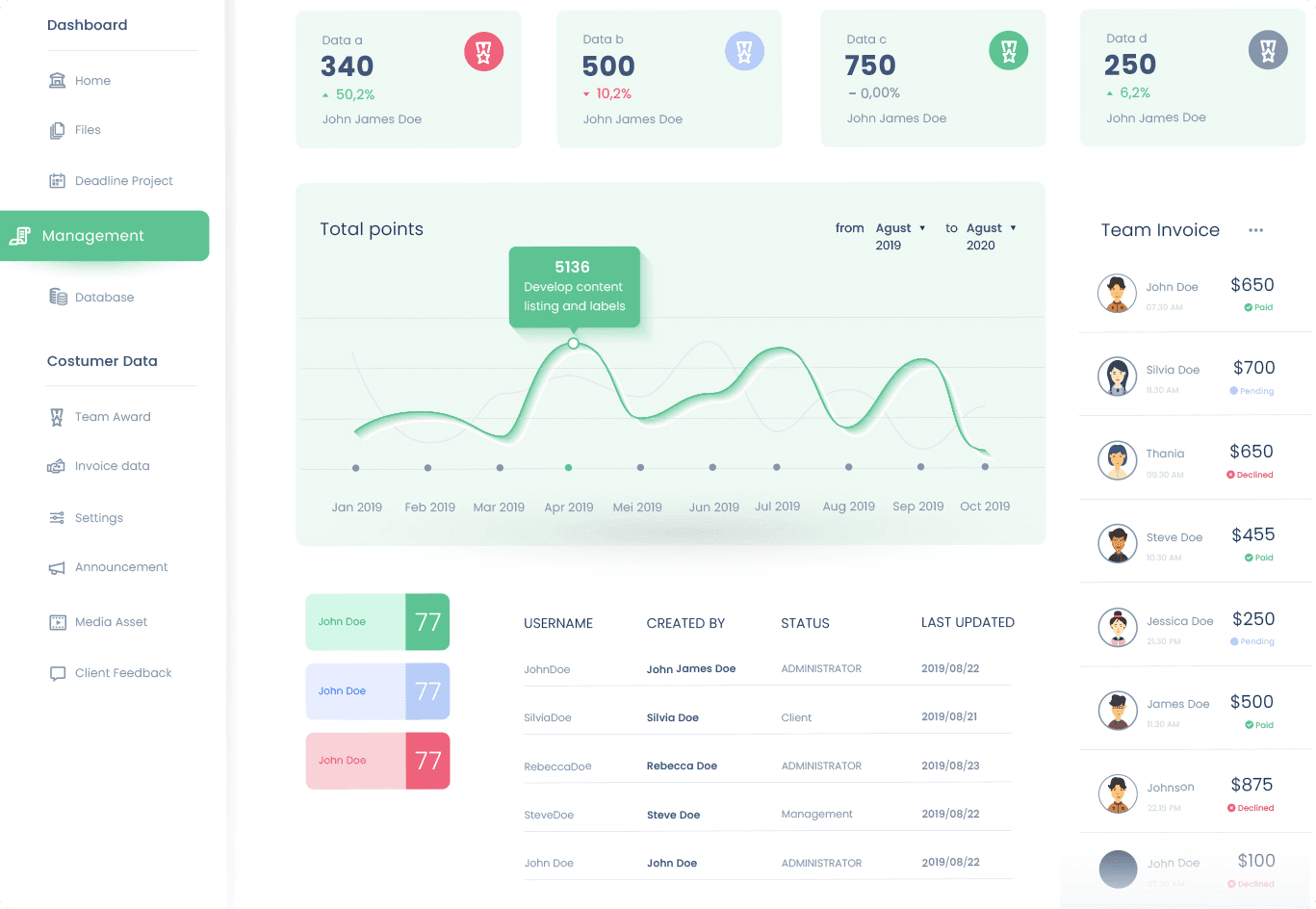Screen dimensions: 1316x909
Task: Click the green award badge on Data c
Action: click(1009, 50)
